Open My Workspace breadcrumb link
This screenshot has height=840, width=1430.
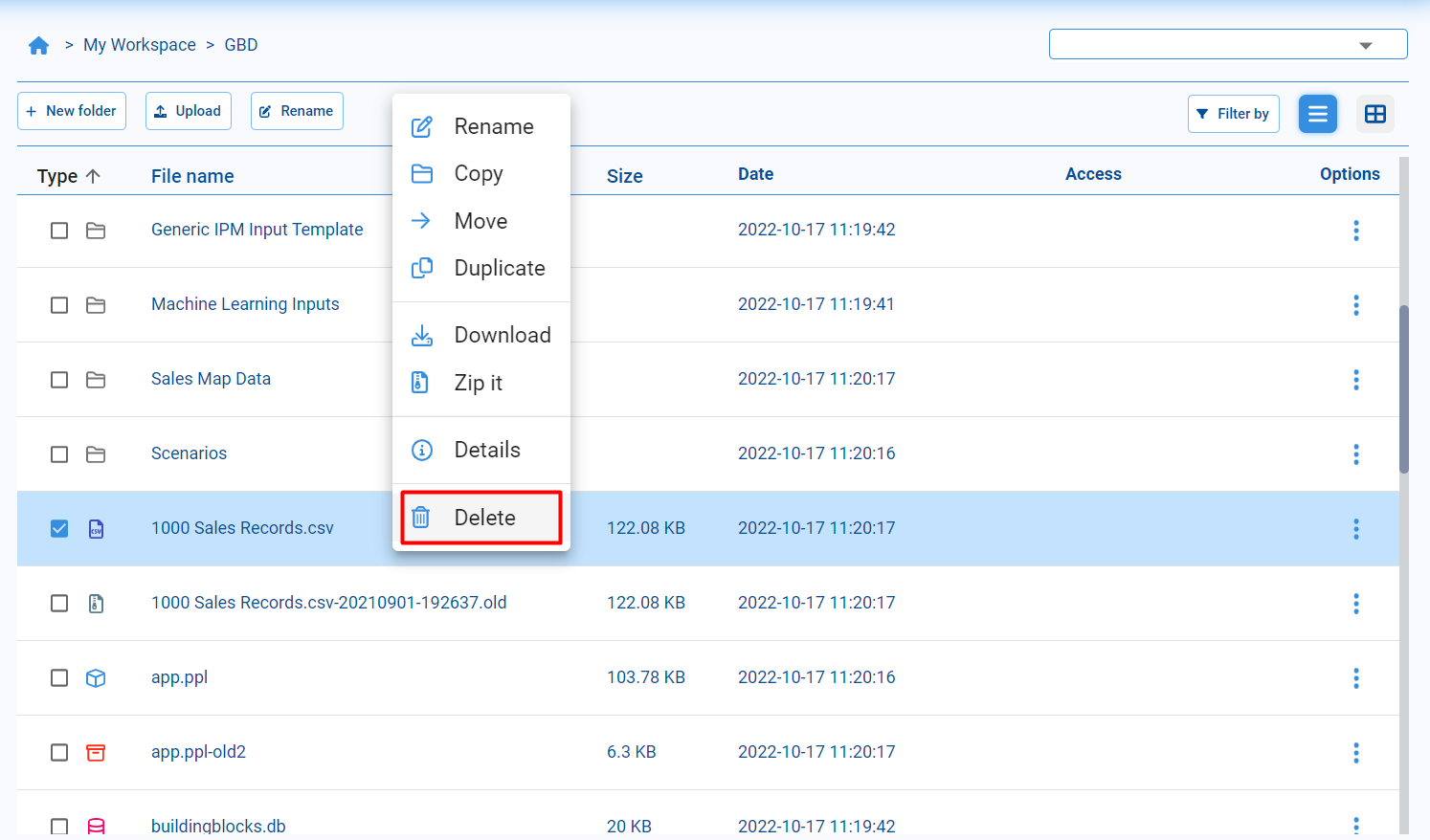point(140,45)
